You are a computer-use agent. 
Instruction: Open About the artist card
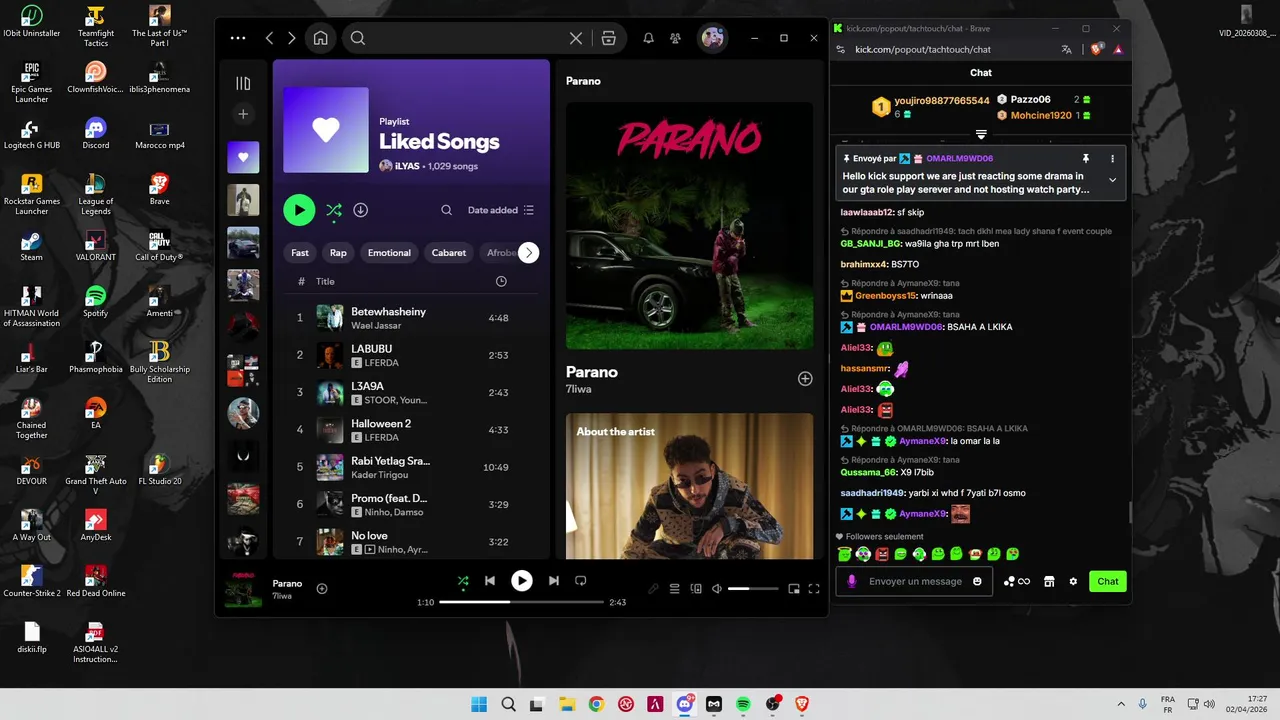[x=689, y=487]
